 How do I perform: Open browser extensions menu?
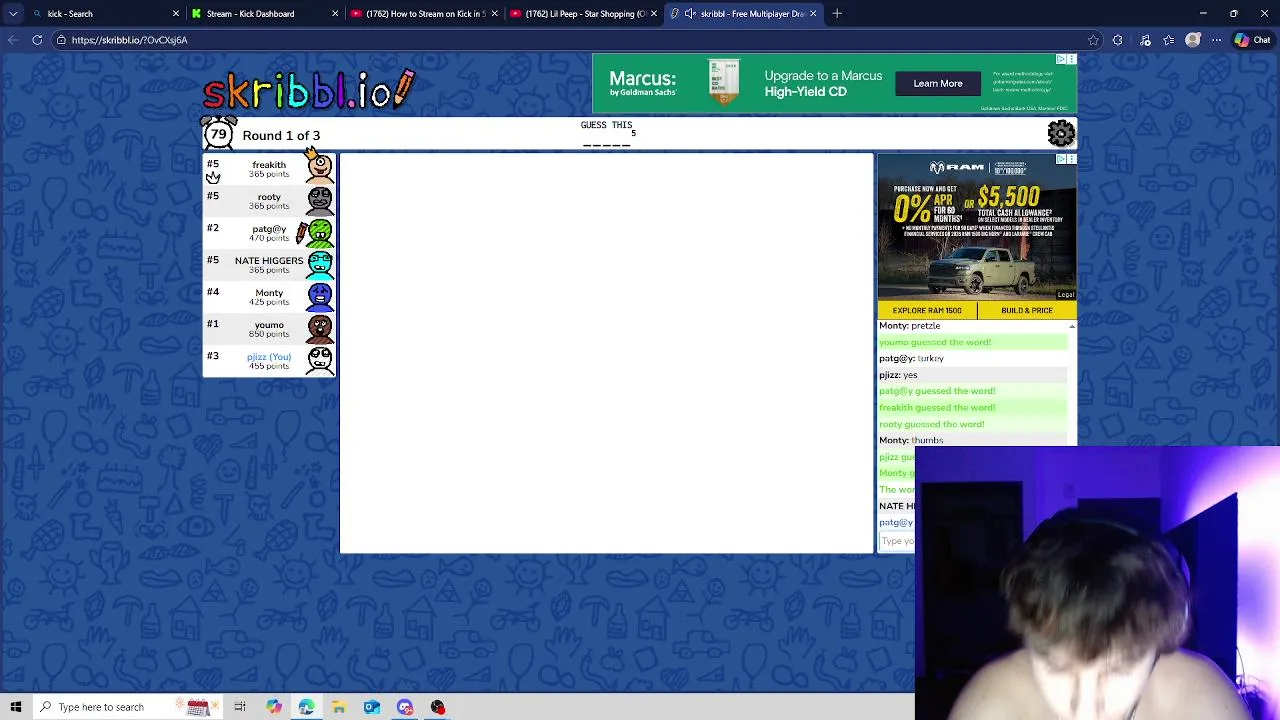[x=1117, y=40]
